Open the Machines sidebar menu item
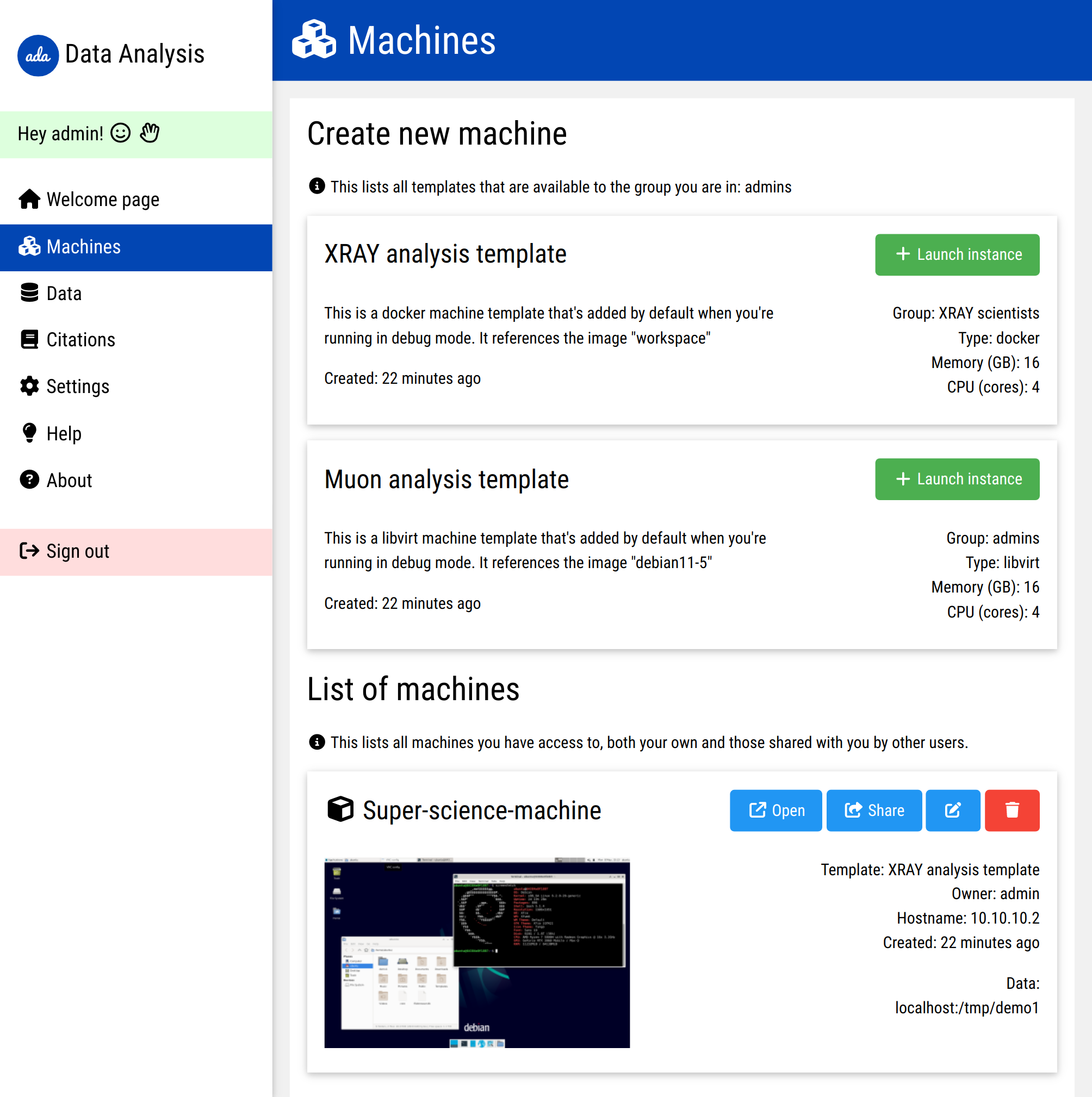The height and width of the screenshot is (1097, 1092). pos(84,247)
